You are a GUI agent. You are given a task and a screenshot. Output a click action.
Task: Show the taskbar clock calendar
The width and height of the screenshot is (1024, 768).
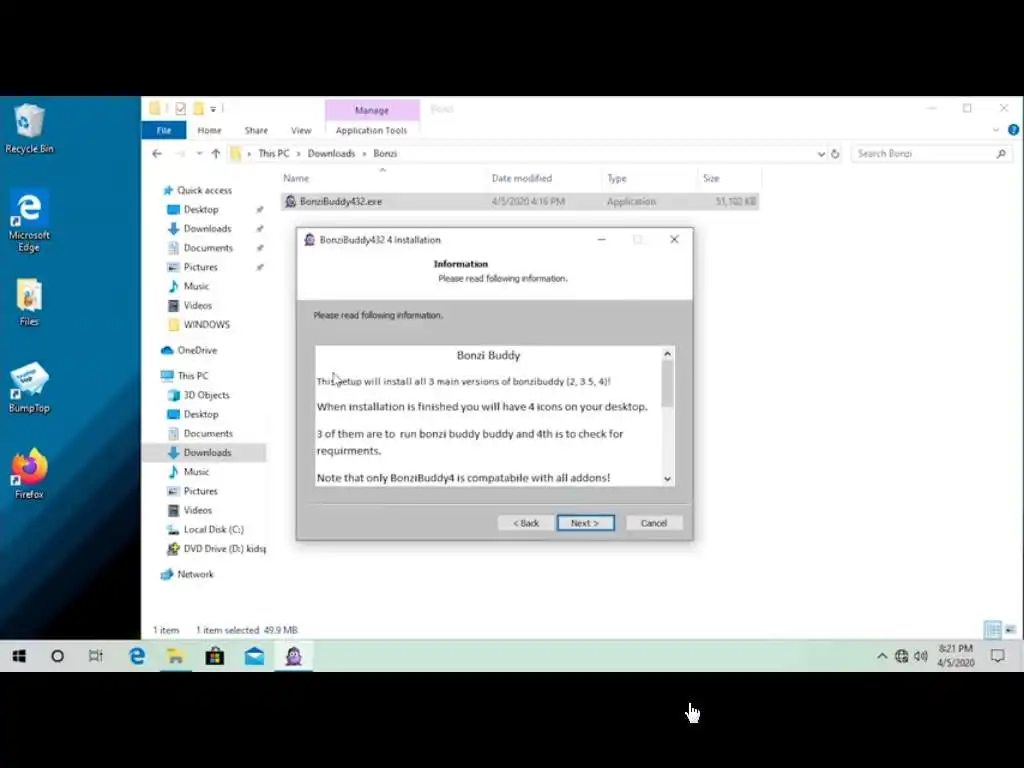(x=955, y=655)
